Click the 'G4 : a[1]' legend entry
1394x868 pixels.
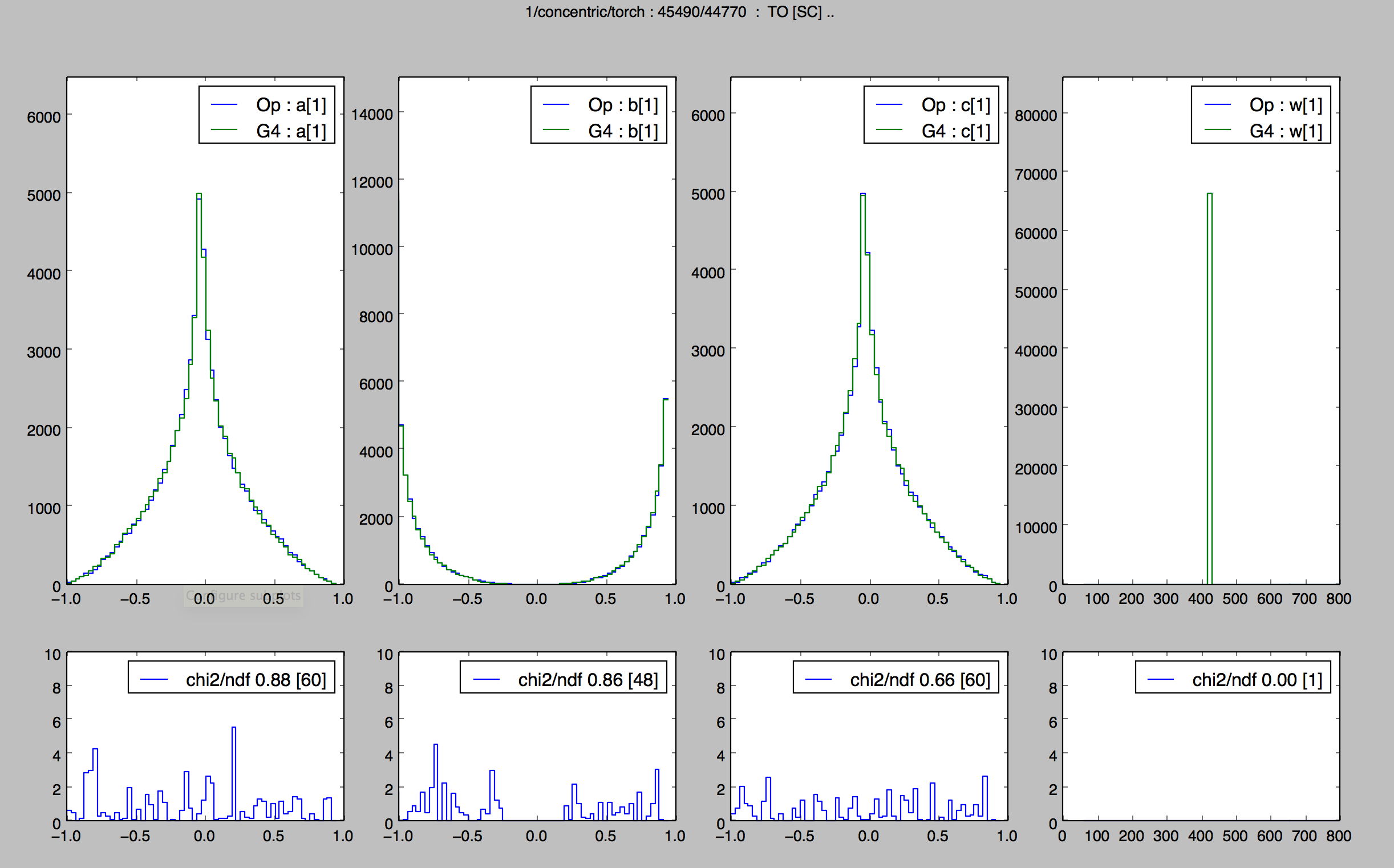[x=269, y=131]
